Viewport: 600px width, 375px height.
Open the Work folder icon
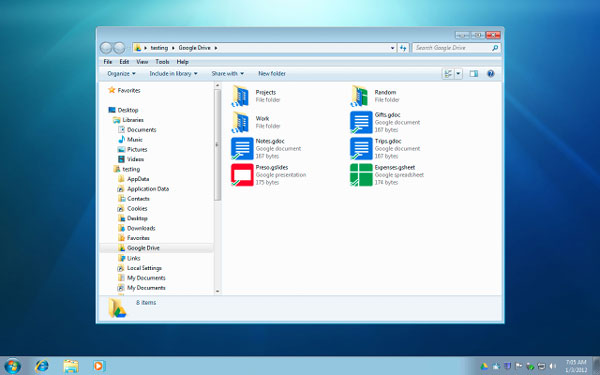(241, 122)
